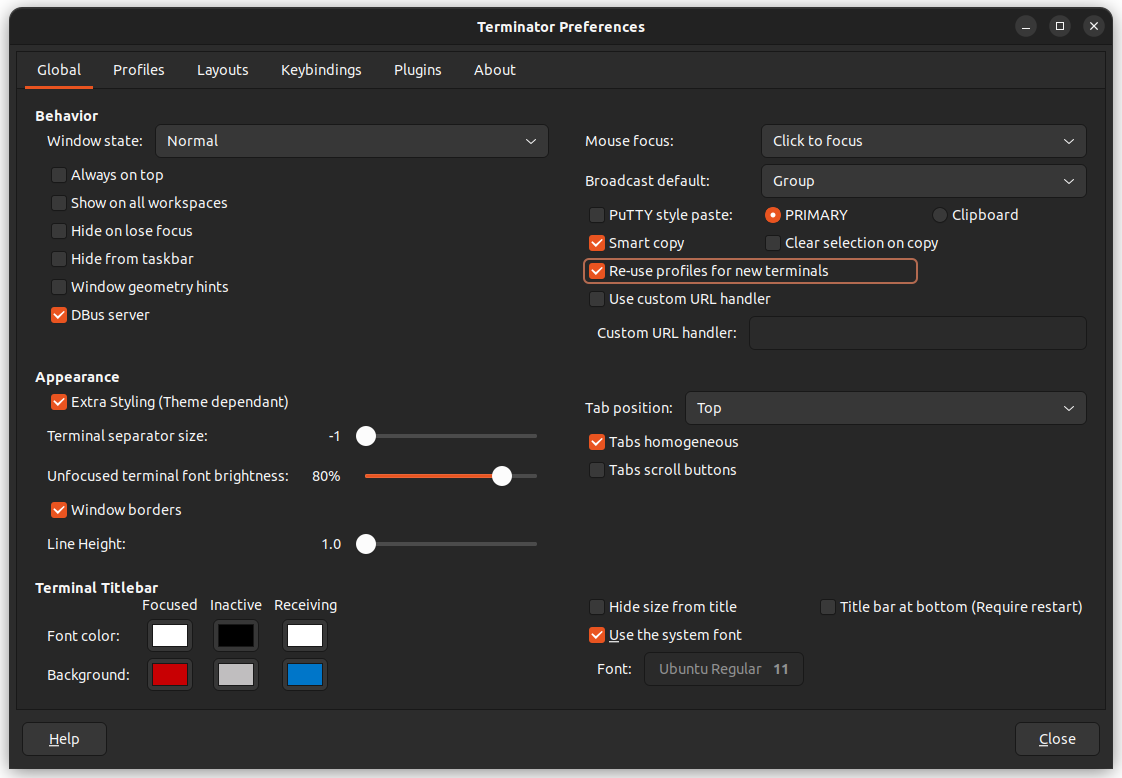Open the Inactive font color swatch

click(x=235, y=636)
